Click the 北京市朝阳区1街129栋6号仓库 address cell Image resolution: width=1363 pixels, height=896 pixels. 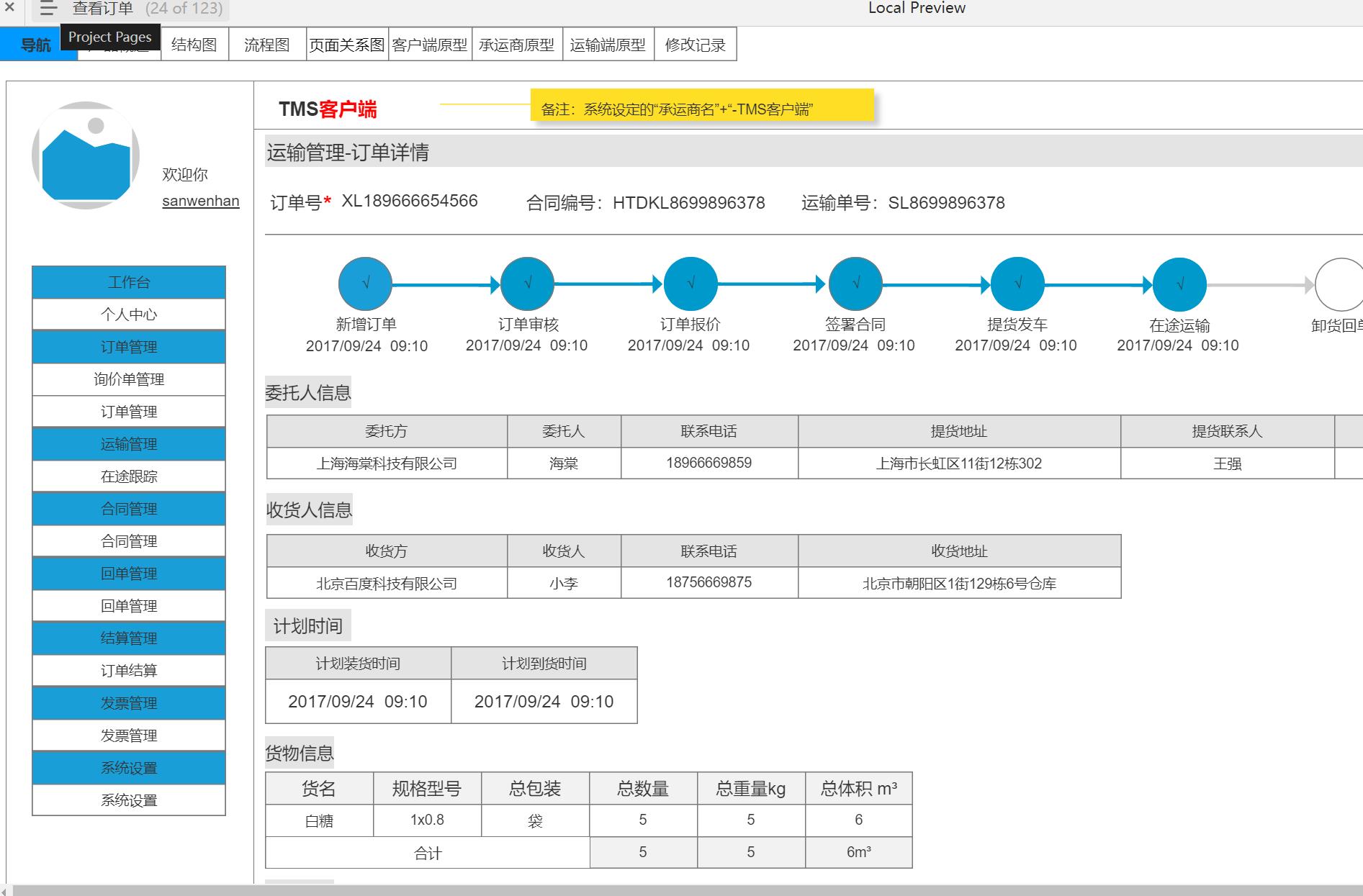pyautogui.click(x=960, y=583)
